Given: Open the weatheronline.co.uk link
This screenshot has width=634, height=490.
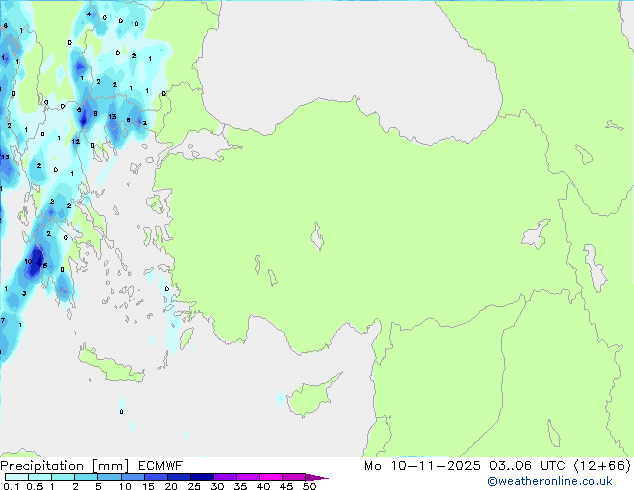Looking at the screenshot, I should point(550,481).
